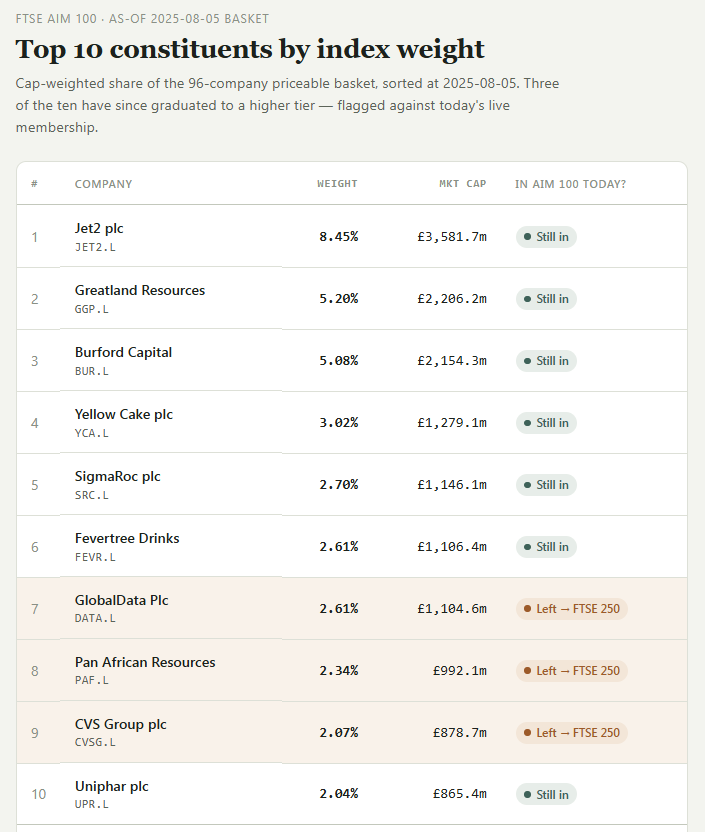Click the Still in badge for Jet2
This screenshot has width=705, height=832.
pos(546,237)
